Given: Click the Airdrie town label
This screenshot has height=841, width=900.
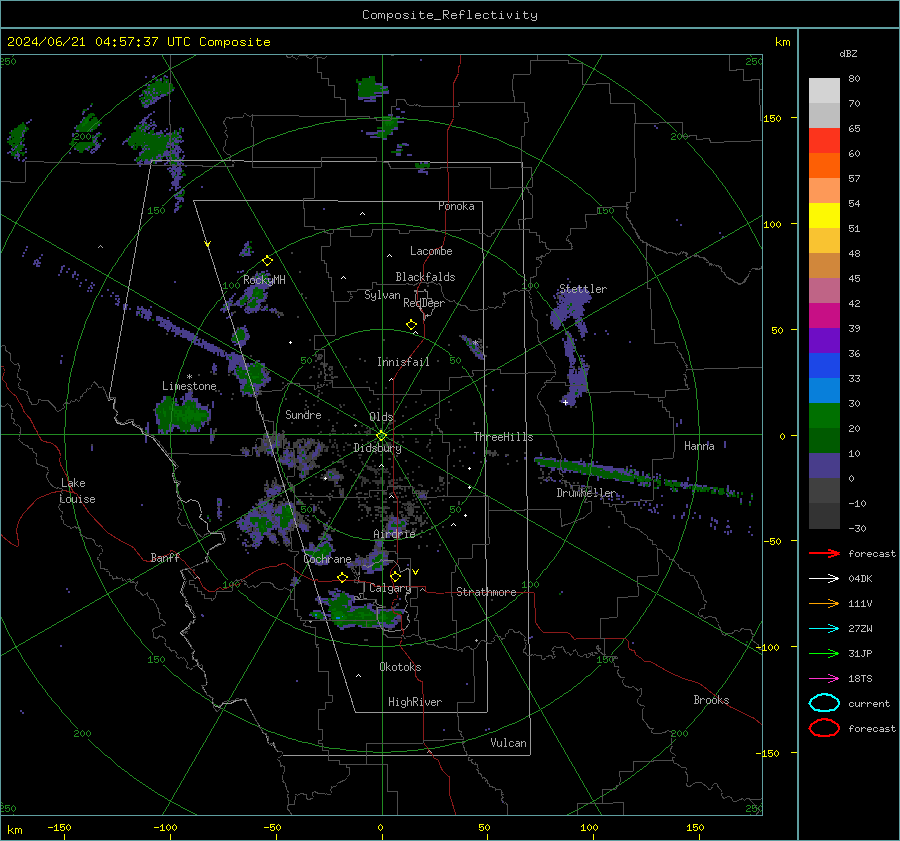Looking at the screenshot, I should [x=394, y=534].
